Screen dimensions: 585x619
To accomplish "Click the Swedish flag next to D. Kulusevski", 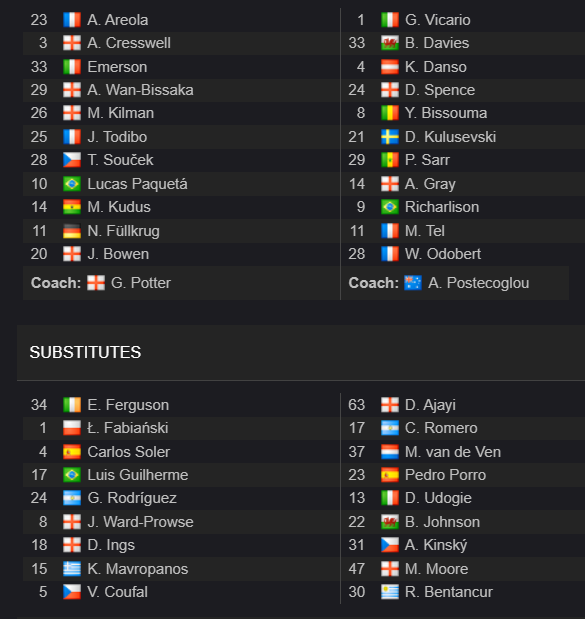I will click(390, 137).
